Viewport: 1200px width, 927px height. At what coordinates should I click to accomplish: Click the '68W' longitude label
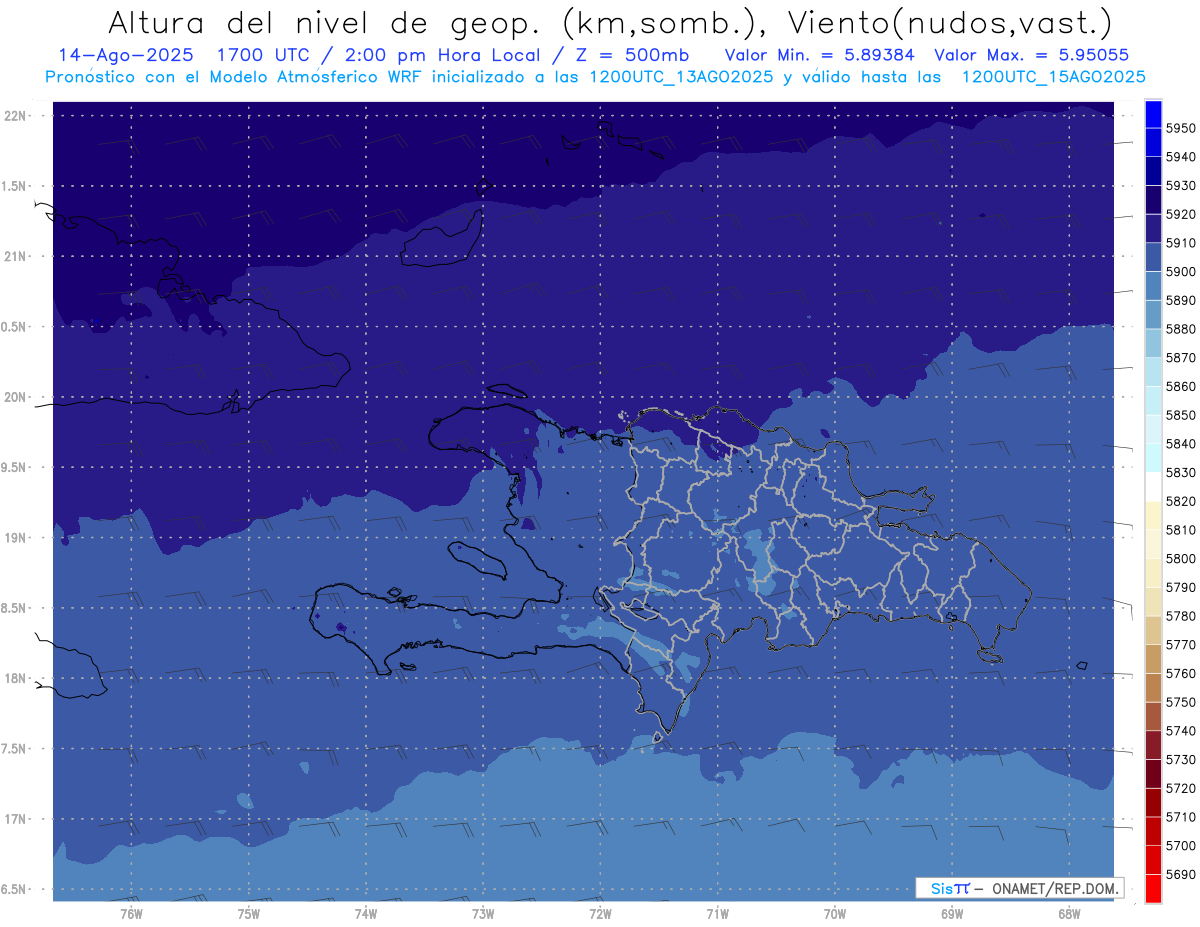pyautogui.click(x=1069, y=912)
